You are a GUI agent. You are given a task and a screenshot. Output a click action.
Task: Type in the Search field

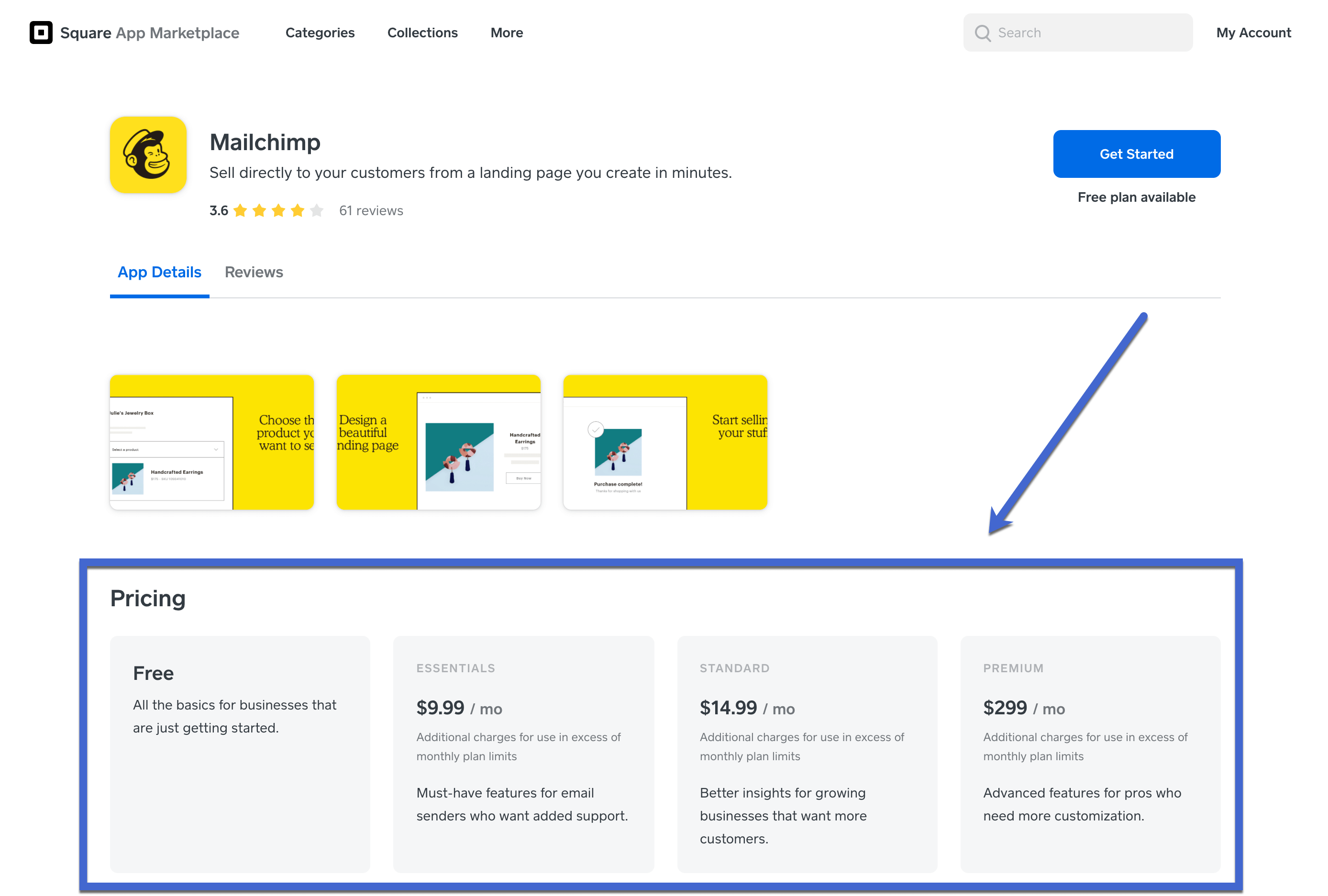click(x=1089, y=33)
